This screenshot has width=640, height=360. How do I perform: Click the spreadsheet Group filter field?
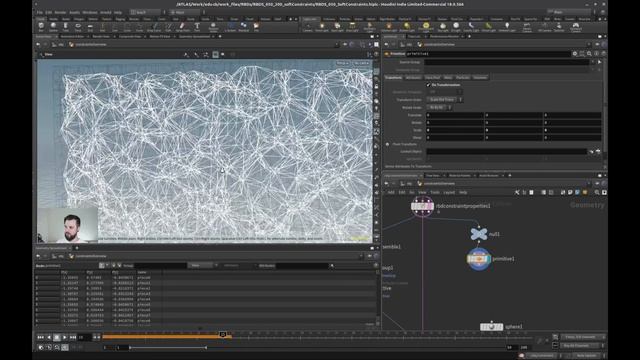(160, 265)
